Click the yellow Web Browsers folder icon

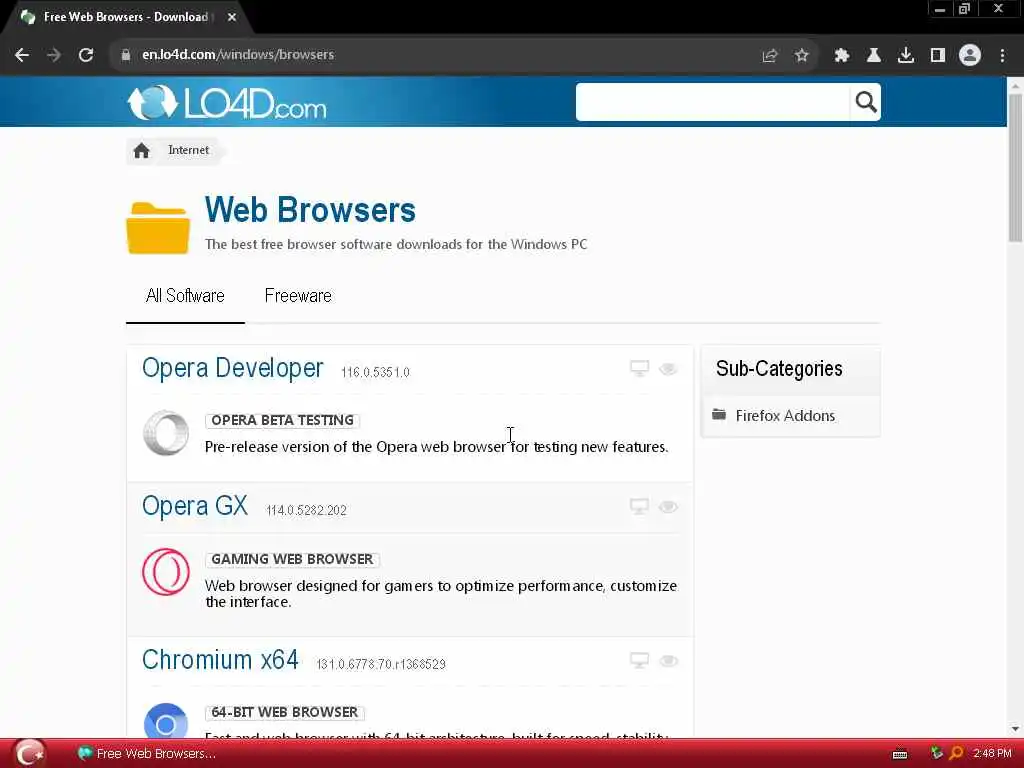pos(158,228)
